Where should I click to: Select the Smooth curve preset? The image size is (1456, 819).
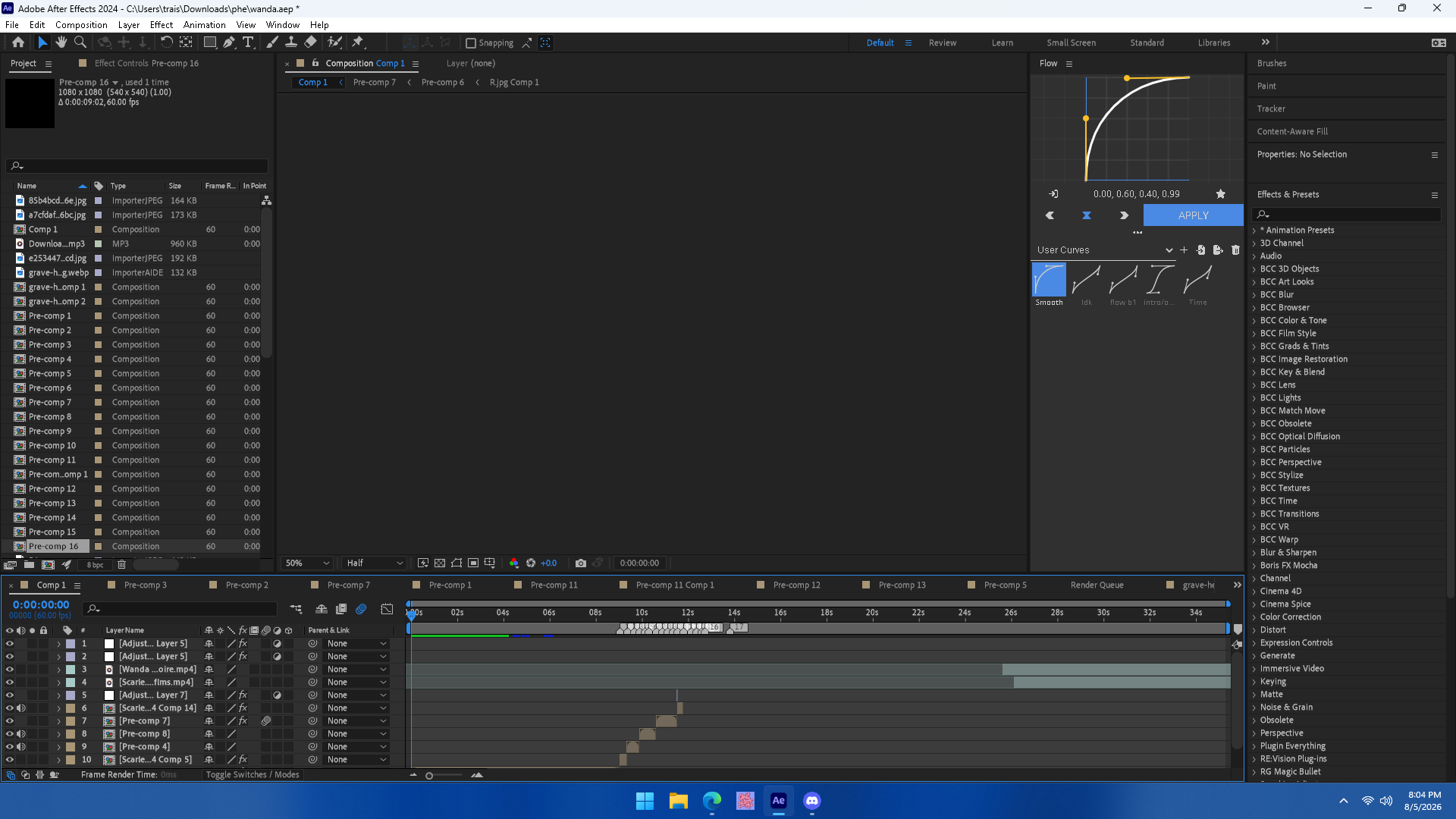(1049, 284)
